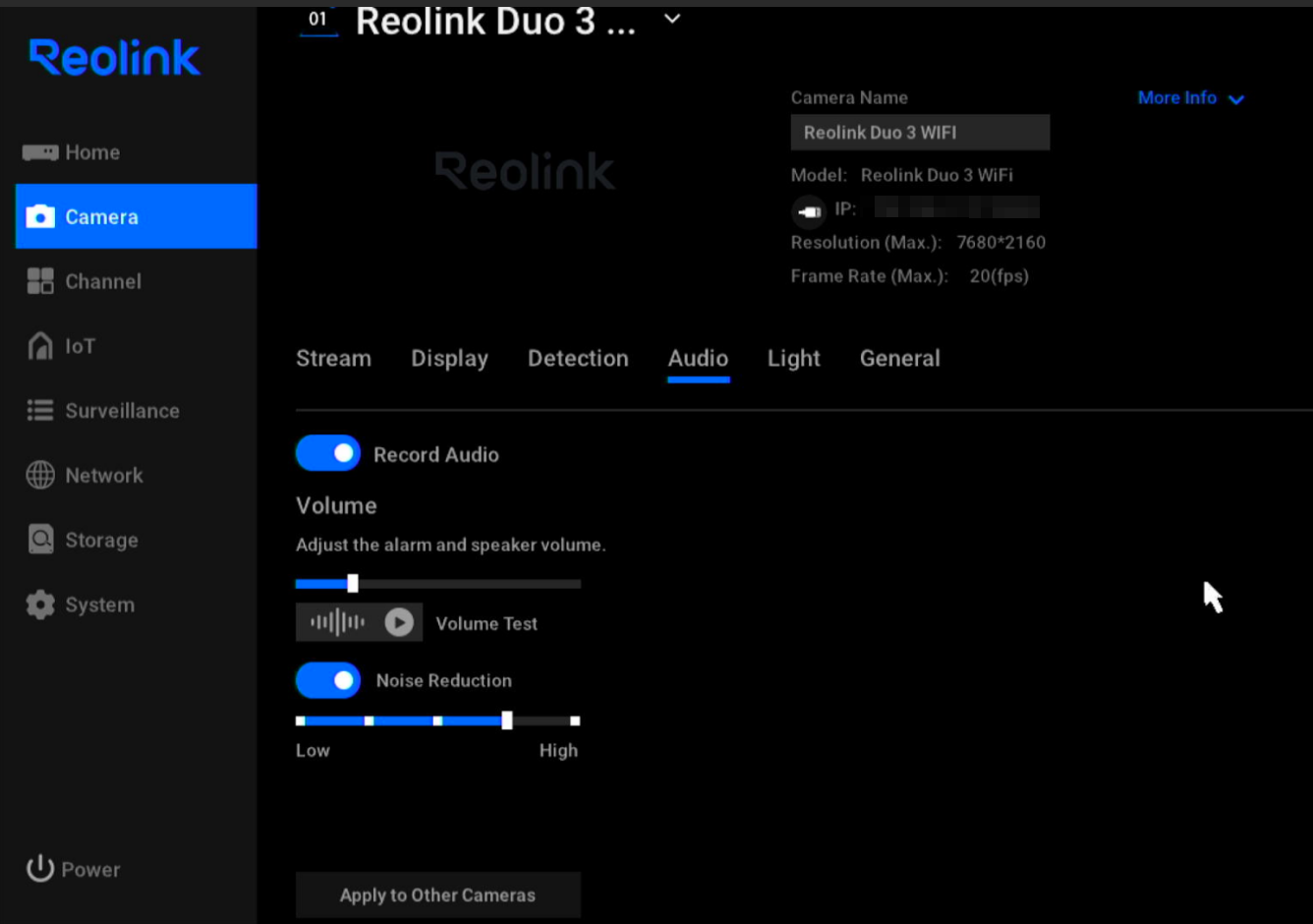
Task: Disable the Noise Reduction switch
Action: point(328,680)
